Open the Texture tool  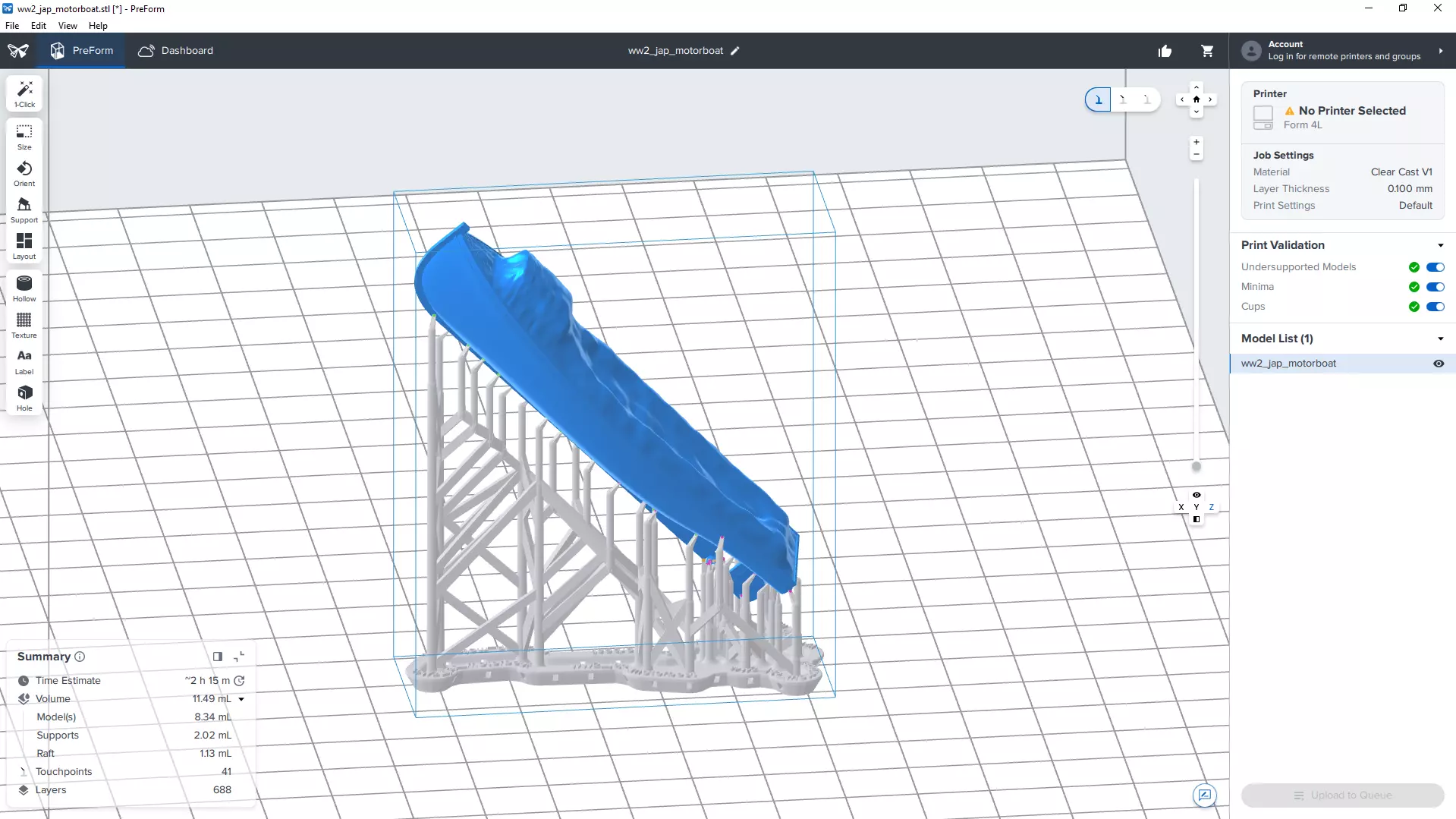(x=24, y=326)
